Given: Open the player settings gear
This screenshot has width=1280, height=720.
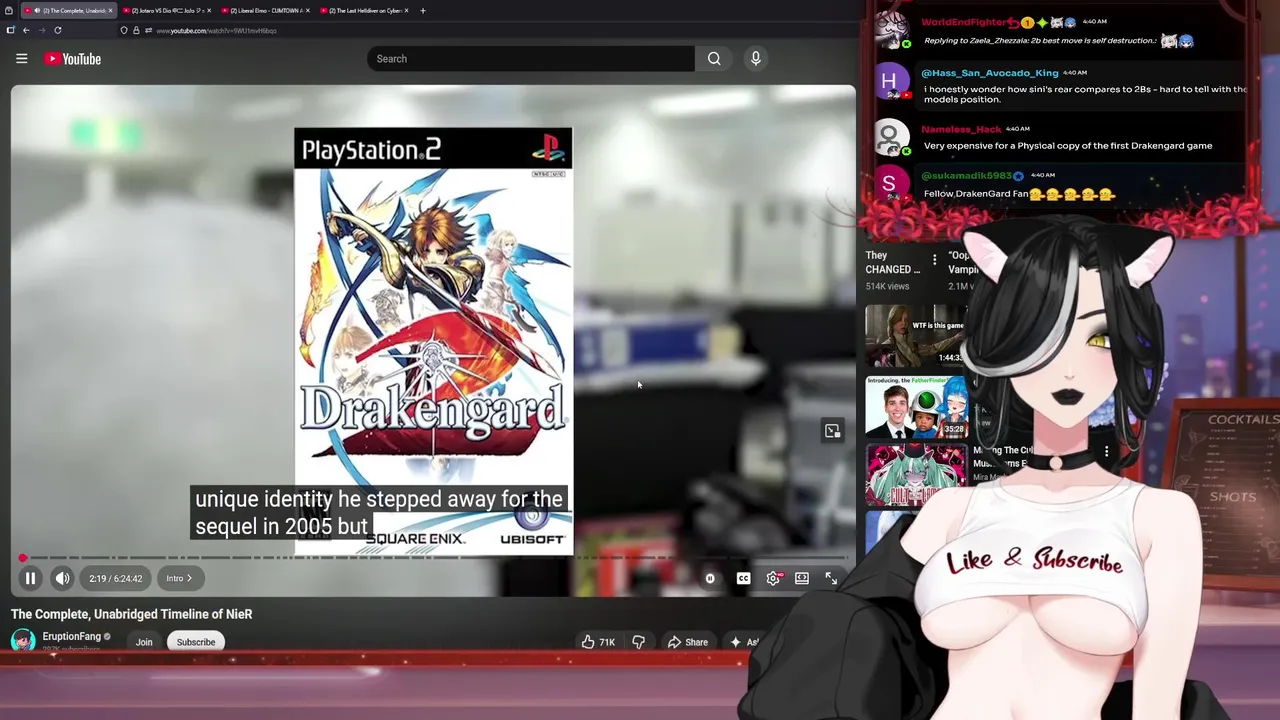Looking at the screenshot, I should tap(773, 578).
